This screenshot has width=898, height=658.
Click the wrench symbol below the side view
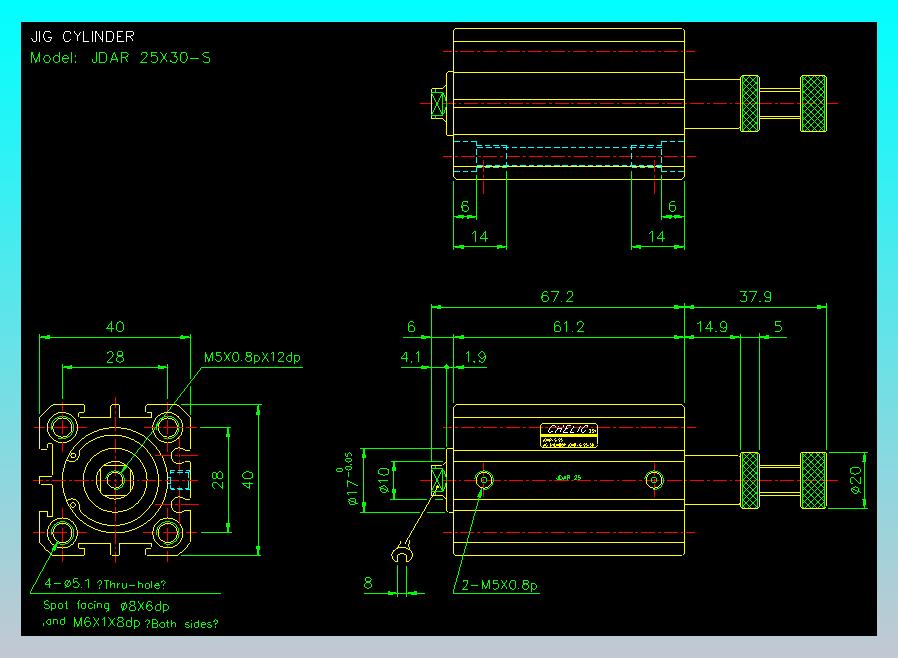click(403, 552)
